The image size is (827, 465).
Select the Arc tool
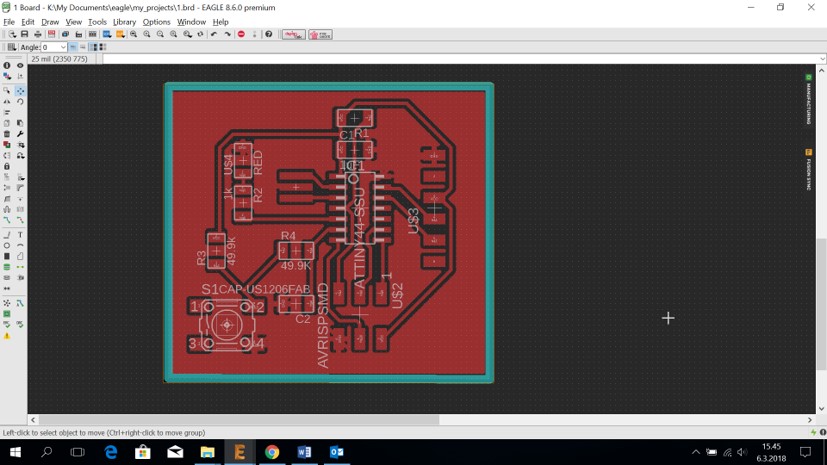[x=20, y=246]
